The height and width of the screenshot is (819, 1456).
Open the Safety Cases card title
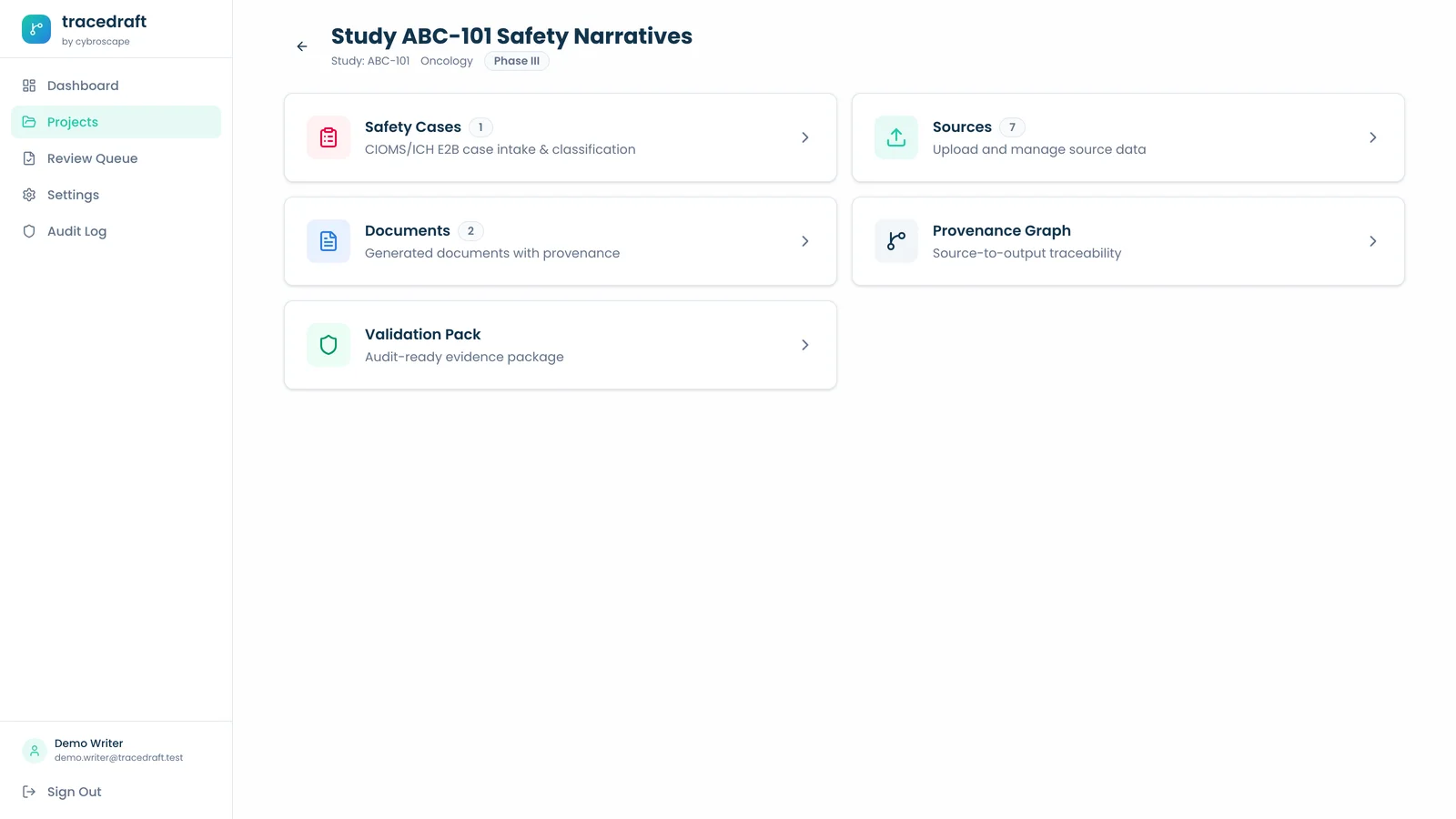coord(413,127)
